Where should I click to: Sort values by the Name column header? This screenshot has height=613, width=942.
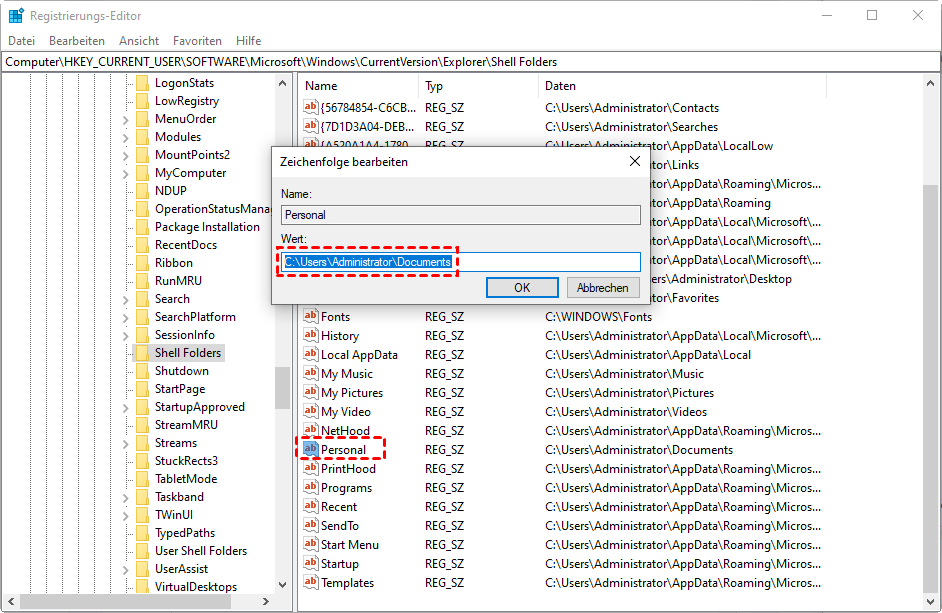pyautogui.click(x=358, y=86)
